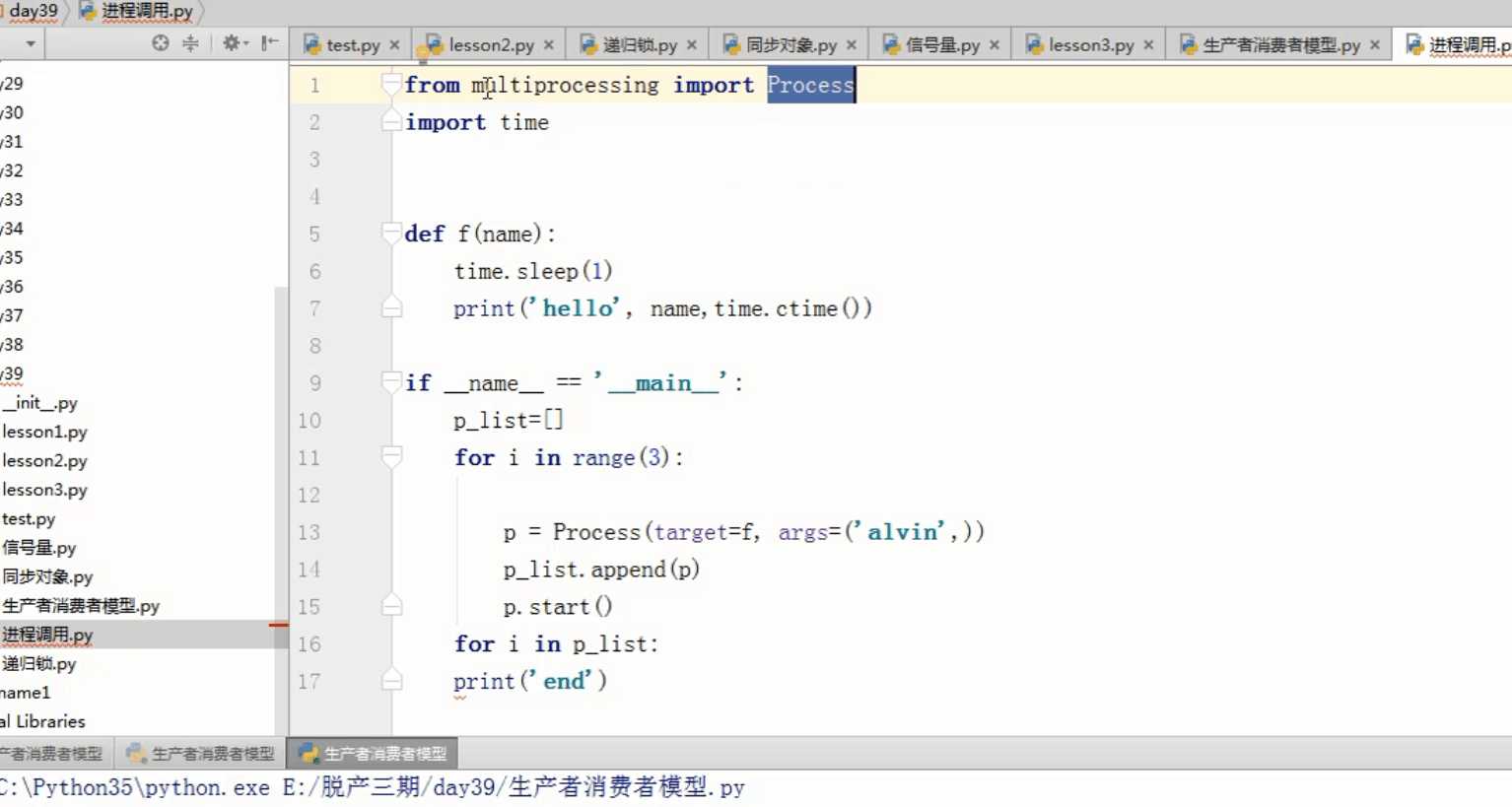
Task: Select folder 29 in the project tree
Action: 12,84
